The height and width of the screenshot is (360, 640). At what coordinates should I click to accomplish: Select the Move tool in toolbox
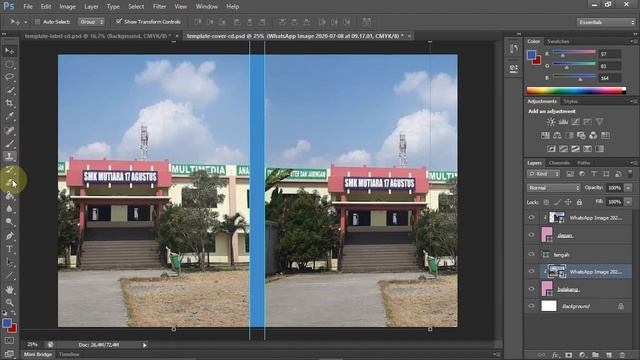[9, 51]
